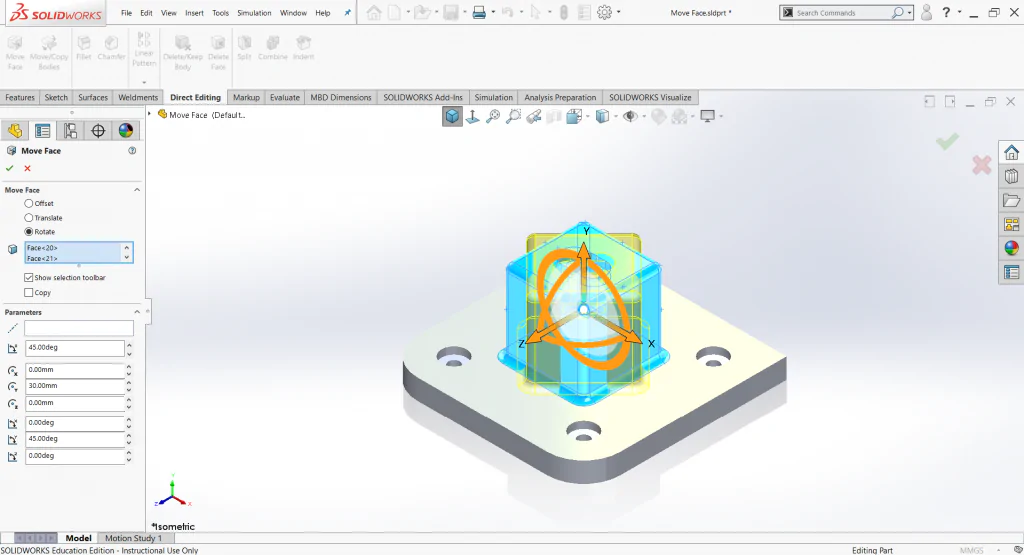Open the Simulation menu in the menu bar
This screenshot has width=1024, height=555.
coord(254,12)
